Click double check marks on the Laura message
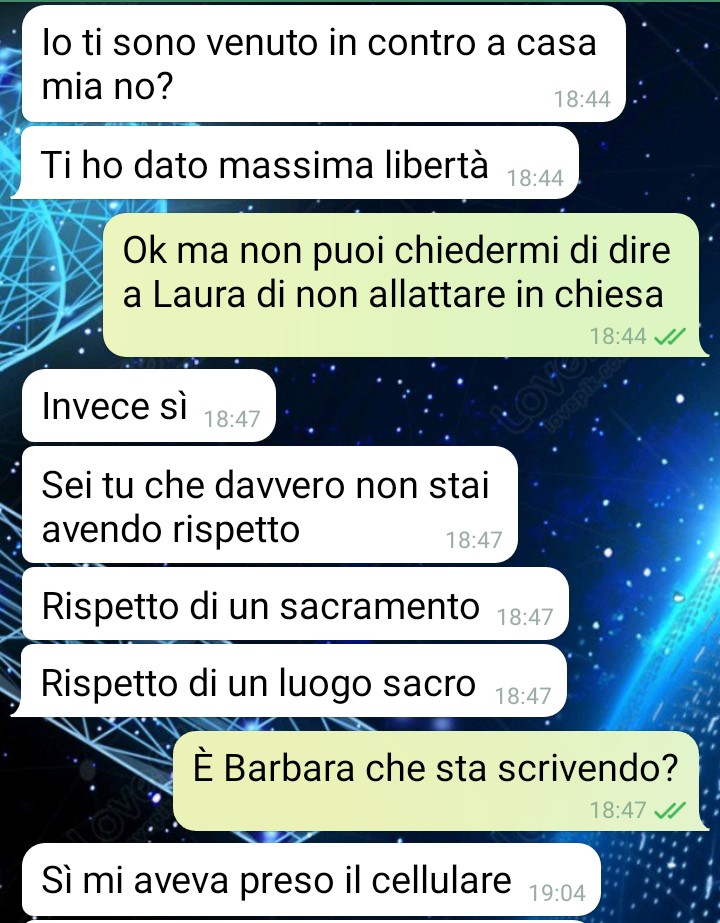The image size is (720, 923). coord(671,336)
